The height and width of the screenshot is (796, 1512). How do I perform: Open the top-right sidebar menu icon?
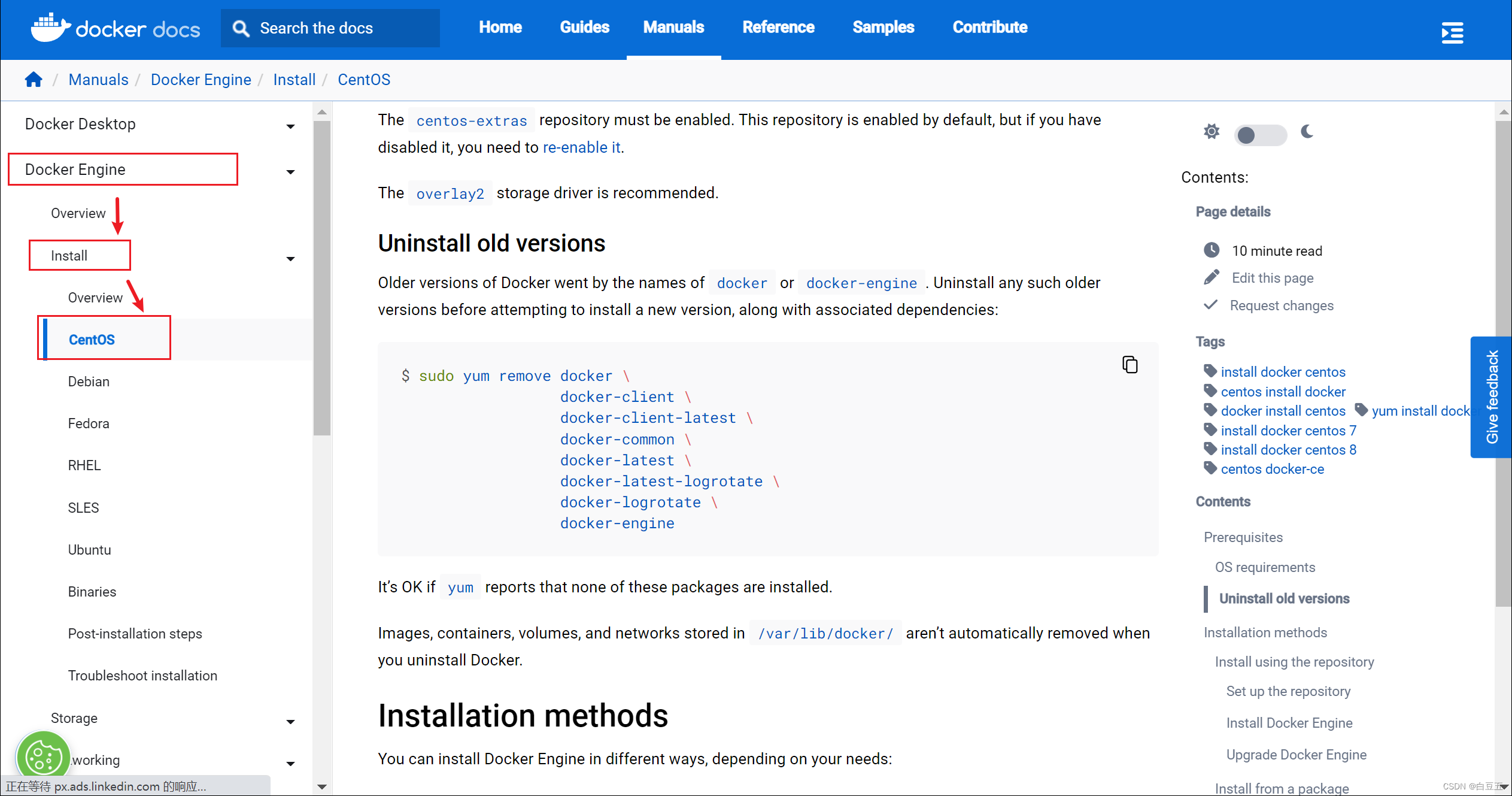(x=1452, y=32)
